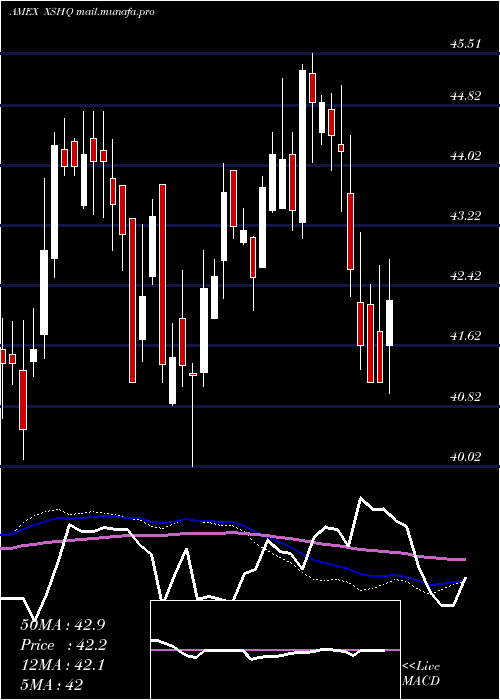Click inside the MACD inset chart
Screen dimensions: 500x700
[275, 650]
